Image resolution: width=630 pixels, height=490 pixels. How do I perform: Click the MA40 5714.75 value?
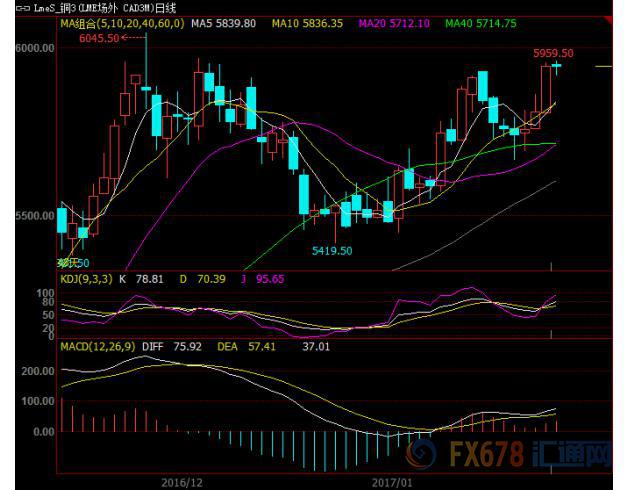(x=481, y=23)
